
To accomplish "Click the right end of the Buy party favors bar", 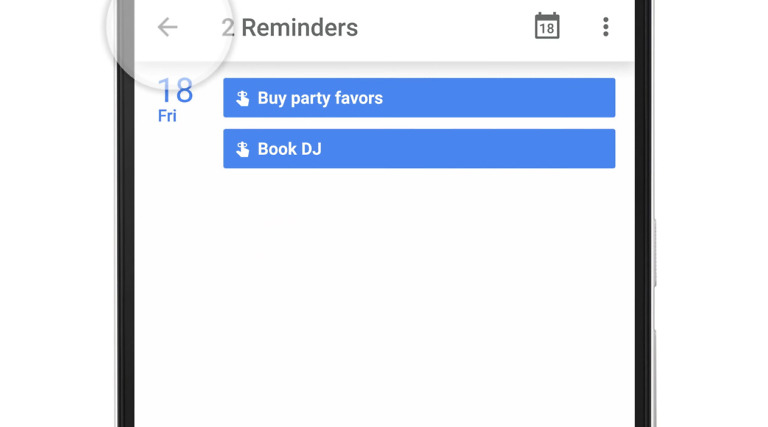I will (x=595, y=98).
